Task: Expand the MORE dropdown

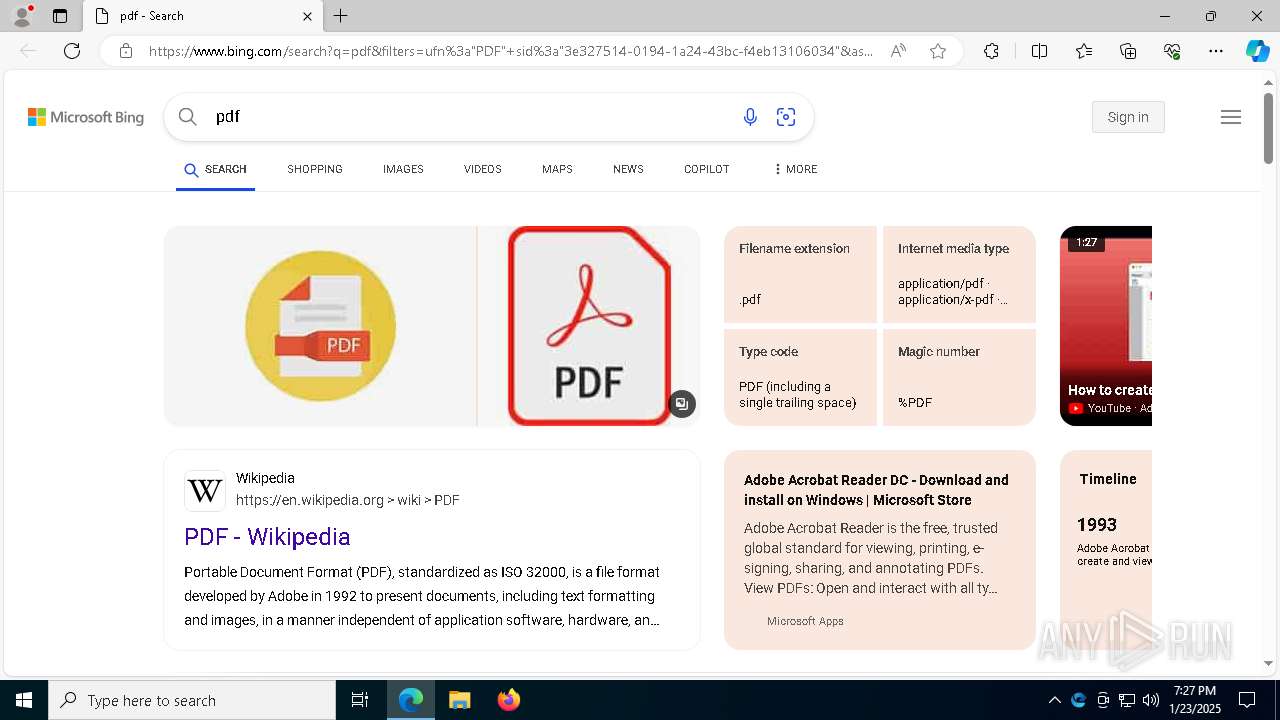Action: point(795,169)
